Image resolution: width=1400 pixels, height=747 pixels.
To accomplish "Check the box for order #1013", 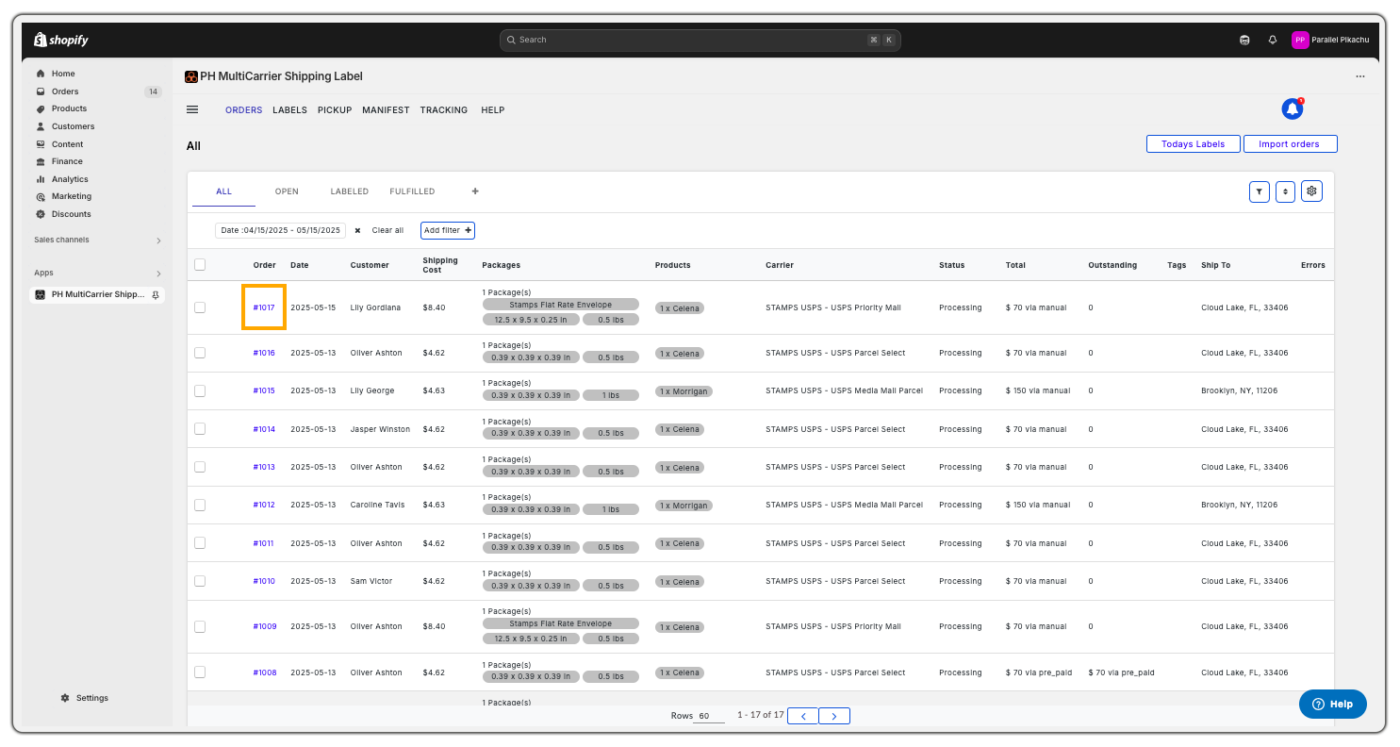I will tap(200, 467).
